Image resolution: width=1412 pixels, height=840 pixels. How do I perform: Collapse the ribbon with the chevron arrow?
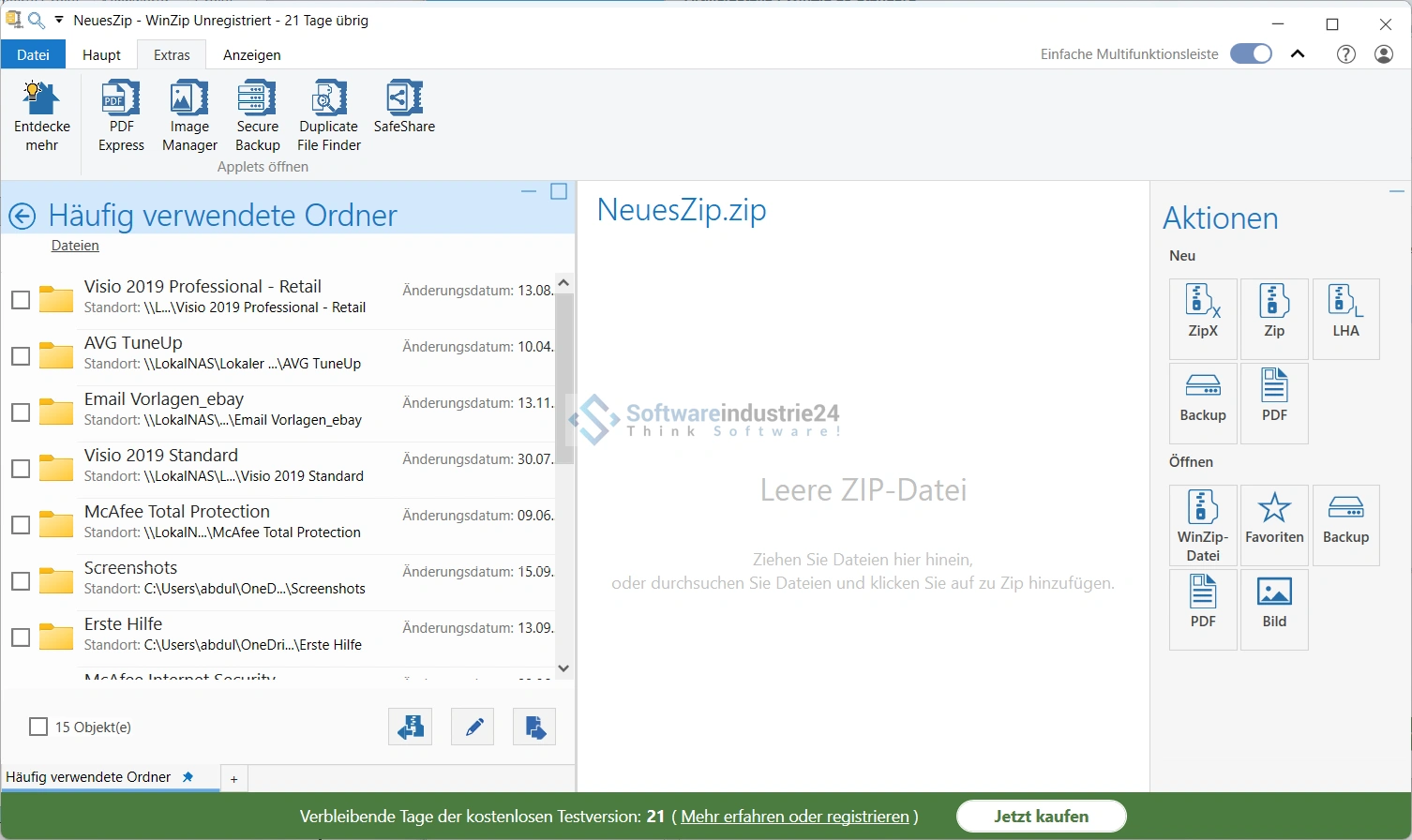pyautogui.click(x=1298, y=54)
